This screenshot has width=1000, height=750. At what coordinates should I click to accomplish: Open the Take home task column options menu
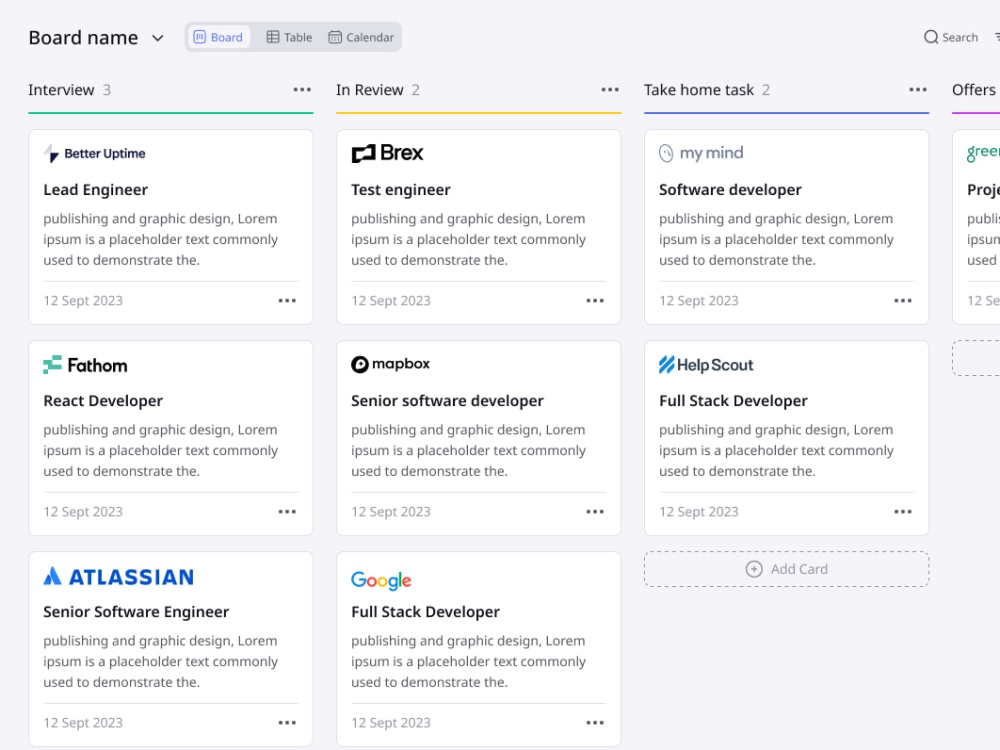point(918,90)
